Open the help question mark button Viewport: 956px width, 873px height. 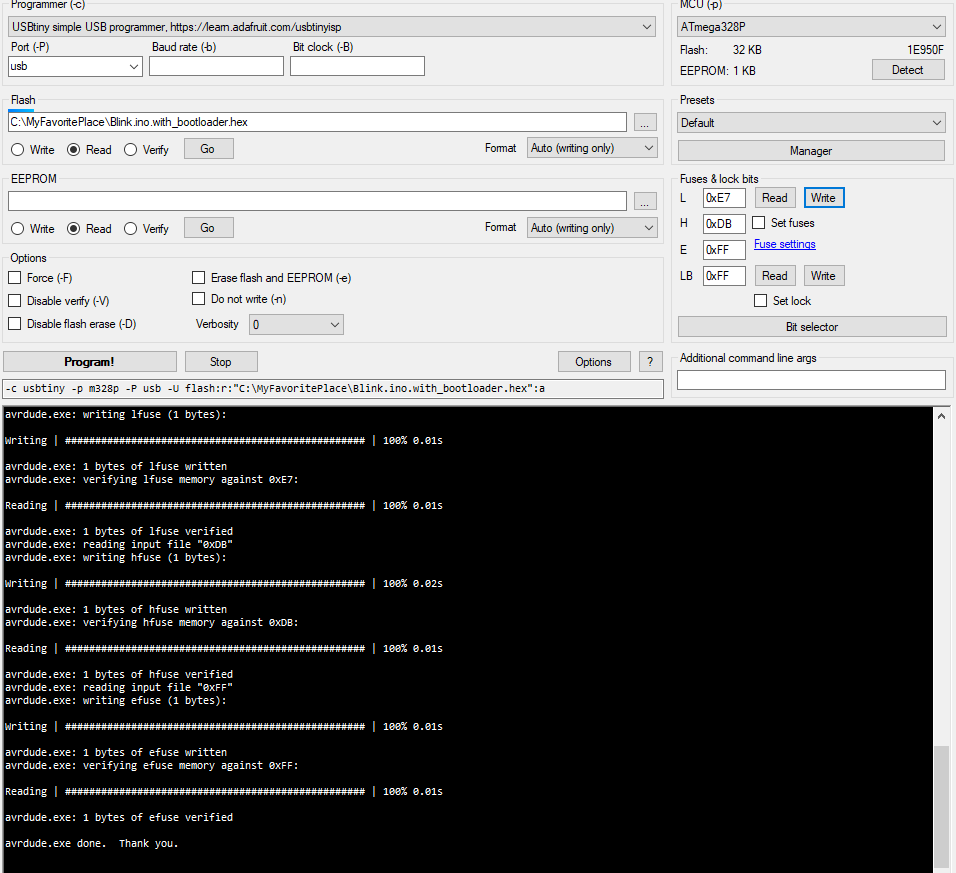tap(650, 362)
